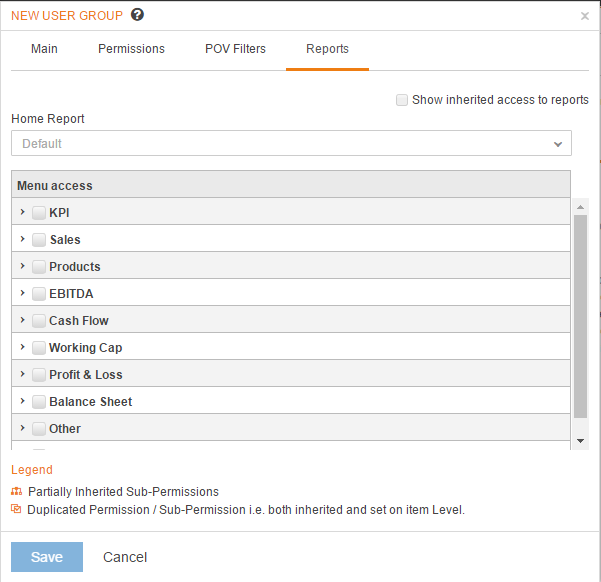Expand the EBITDA tree node
The image size is (601, 582).
pyautogui.click(x=23, y=293)
